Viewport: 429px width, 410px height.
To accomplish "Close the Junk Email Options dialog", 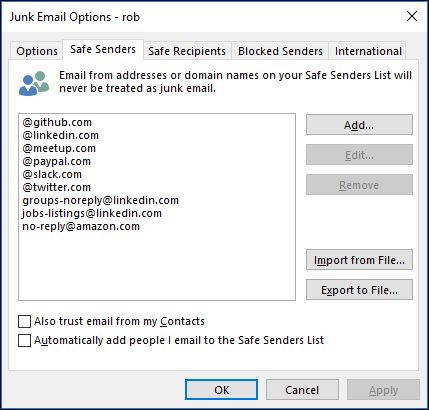I will [412, 16].
